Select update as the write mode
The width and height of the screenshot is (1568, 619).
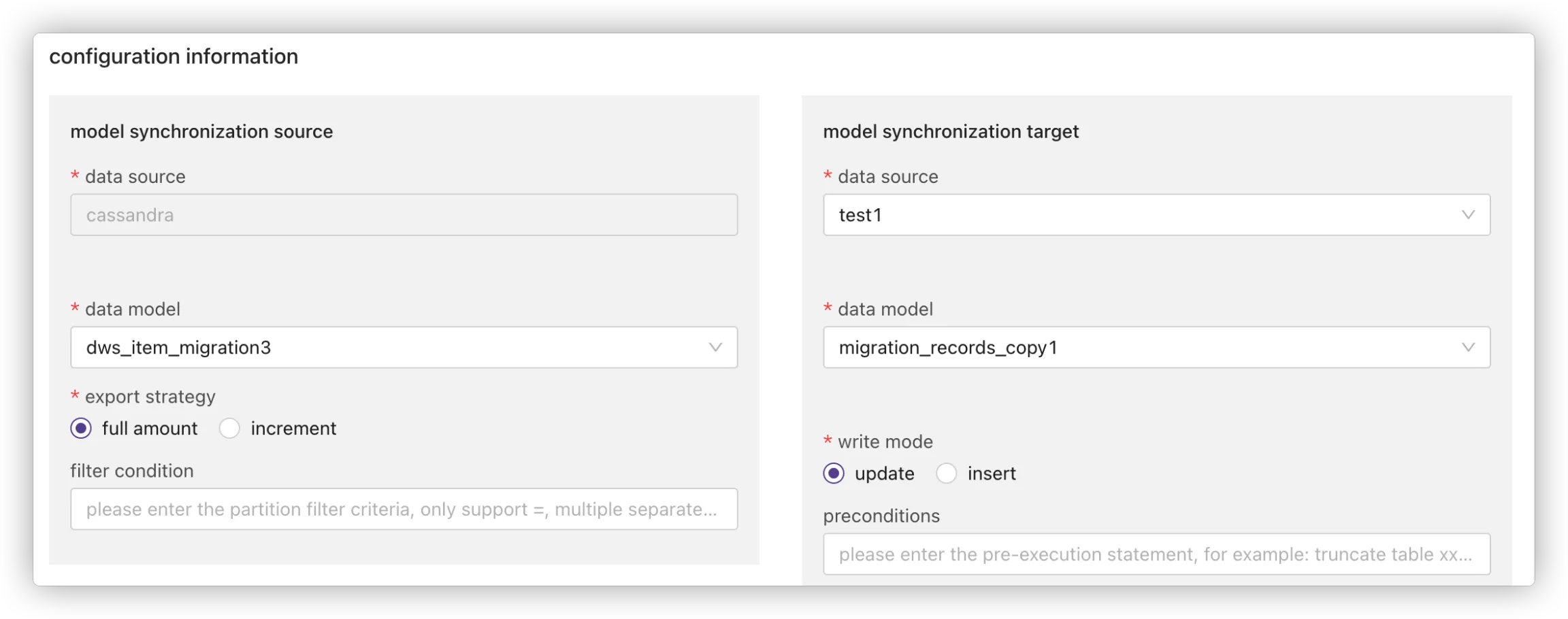click(834, 473)
